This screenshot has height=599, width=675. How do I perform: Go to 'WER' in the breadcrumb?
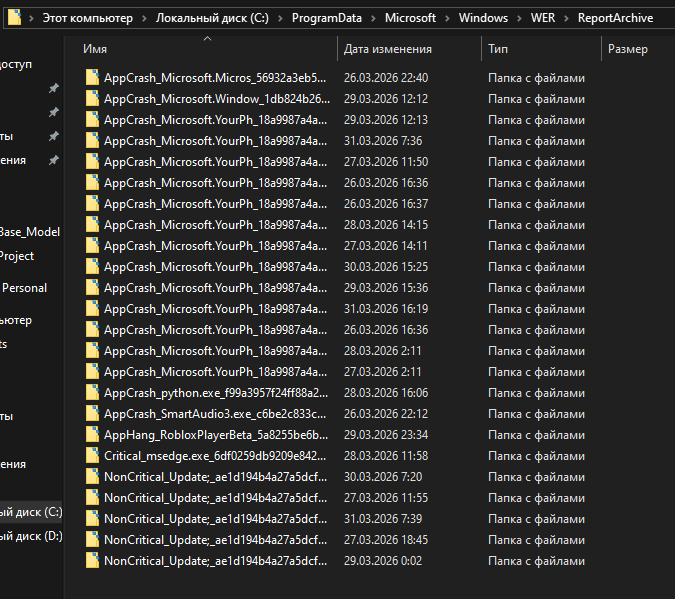pos(543,18)
